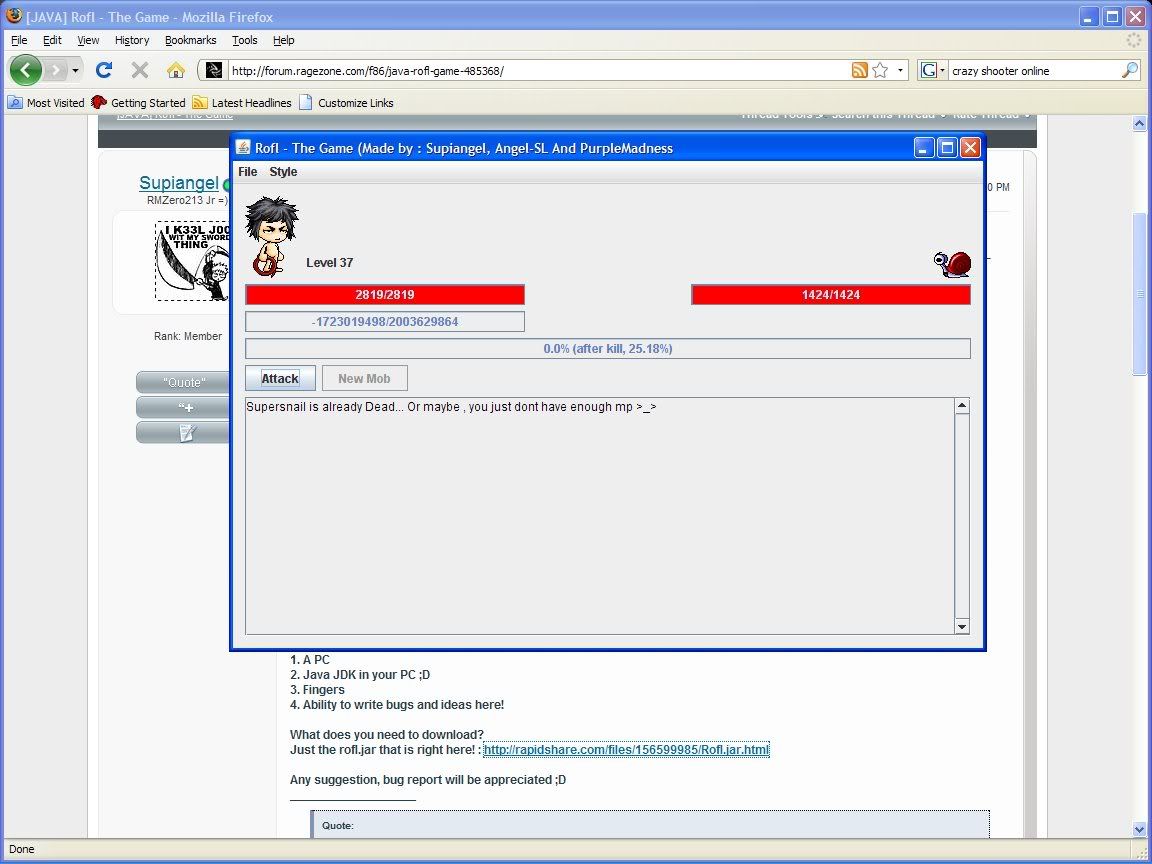Bookmark this page with the star icon
Screen dimensions: 1152x864
tap(880, 70)
